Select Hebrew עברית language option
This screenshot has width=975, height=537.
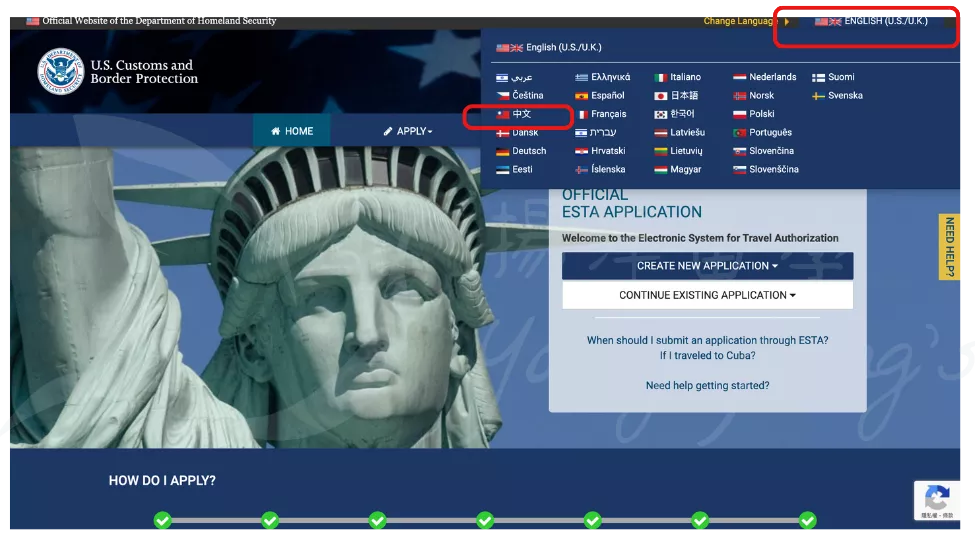[596, 132]
